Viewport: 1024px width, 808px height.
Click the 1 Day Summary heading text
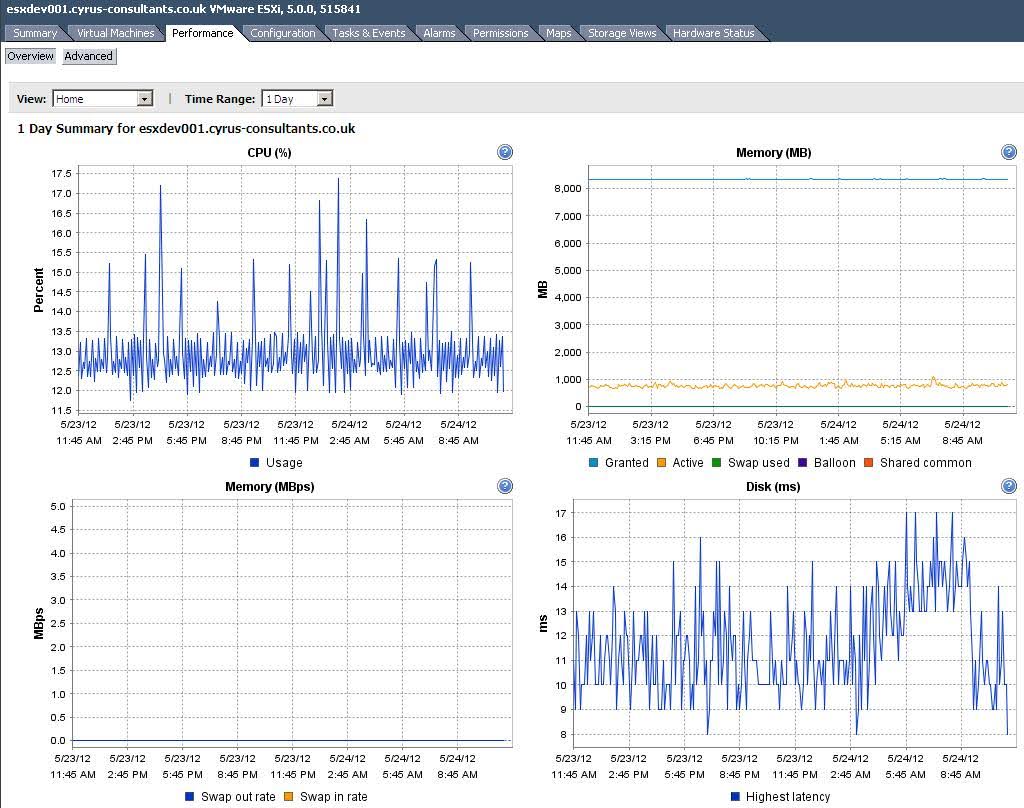pyautogui.click(x=186, y=128)
